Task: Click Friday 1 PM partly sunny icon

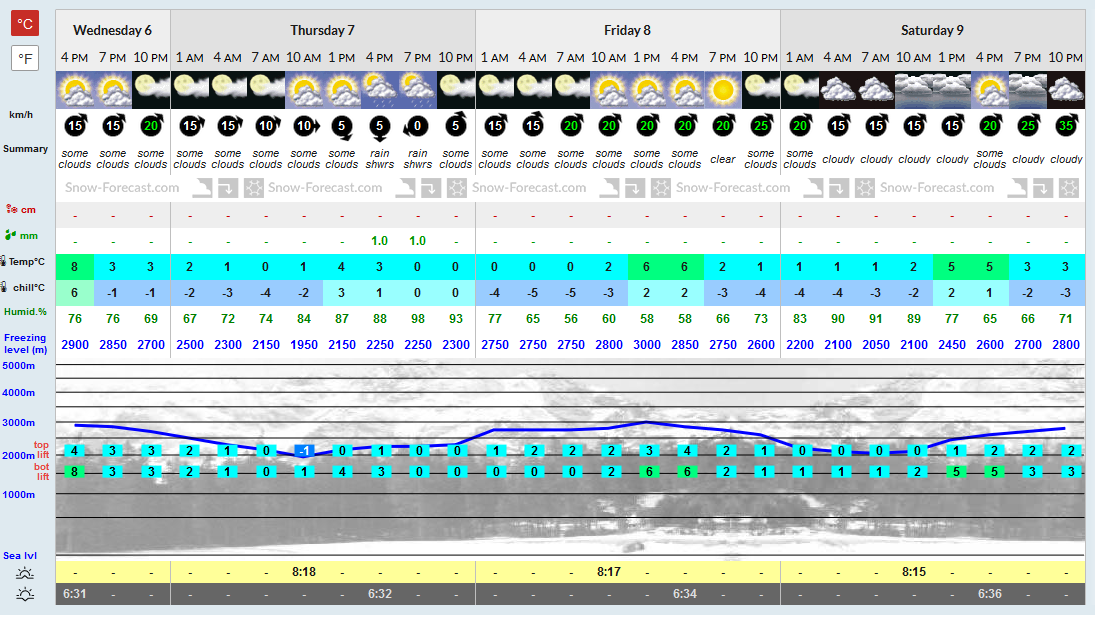Action: pyautogui.click(x=647, y=90)
